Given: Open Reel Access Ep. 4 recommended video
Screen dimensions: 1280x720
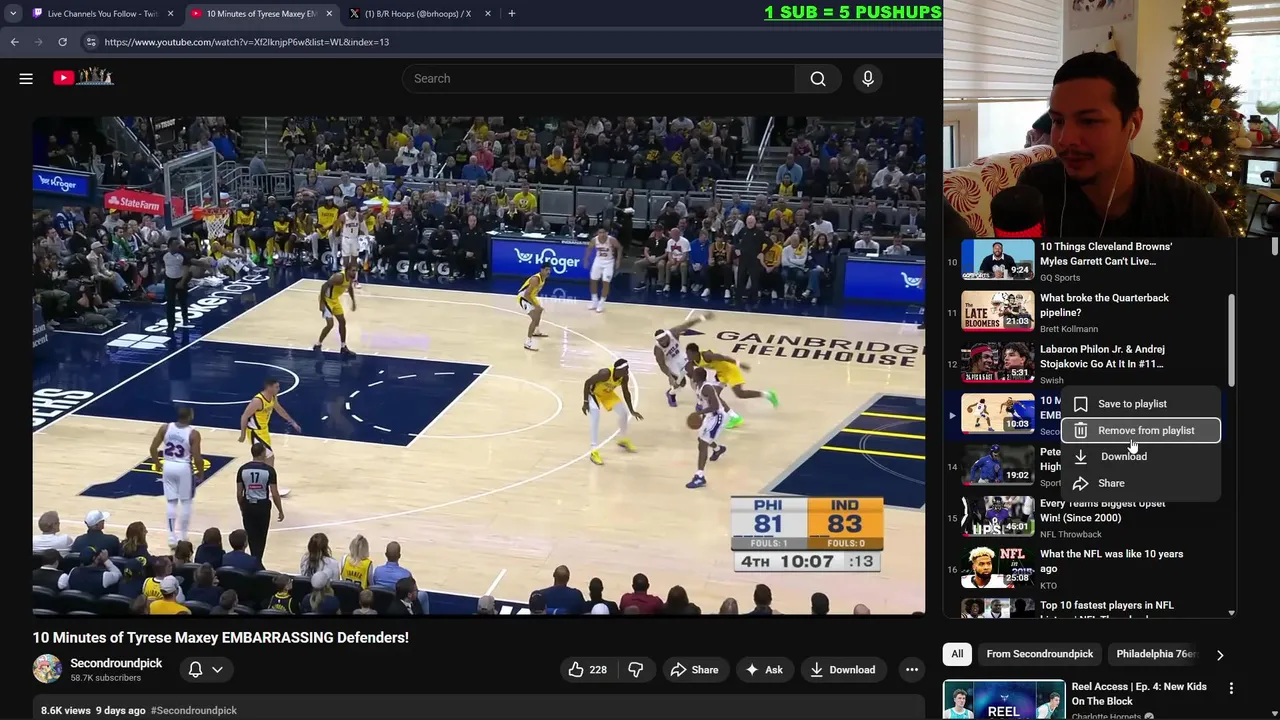Looking at the screenshot, I should point(1139,694).
